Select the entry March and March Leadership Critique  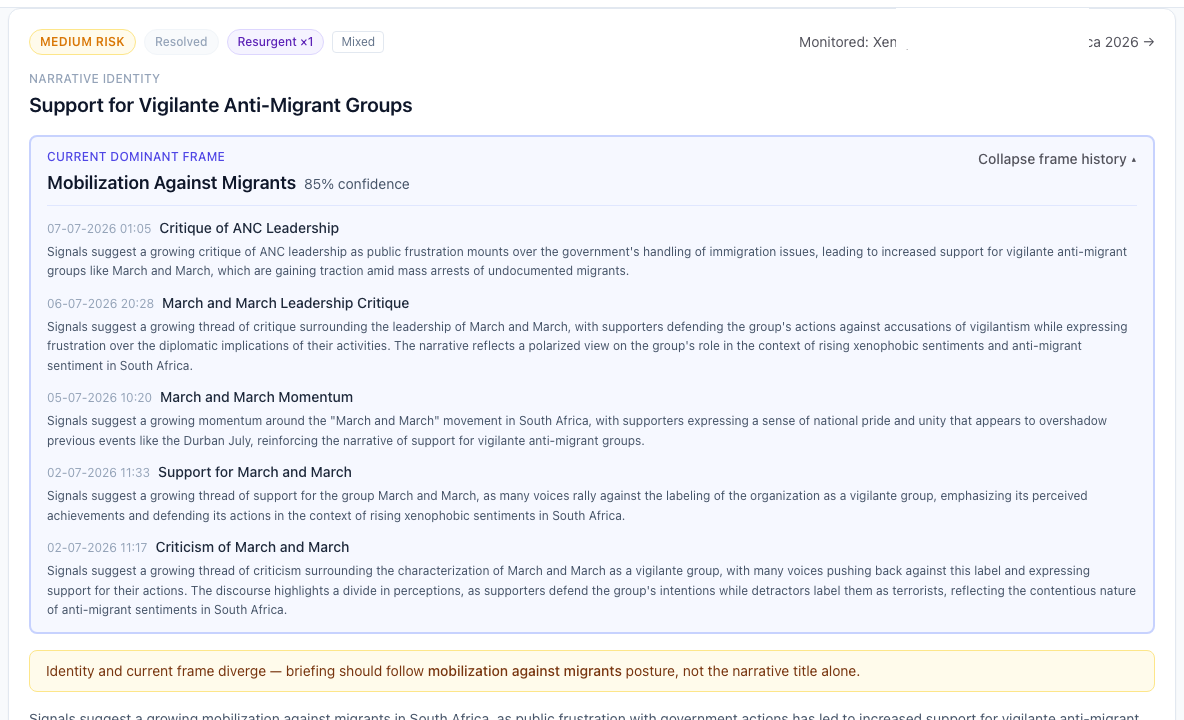coord(285,303)
